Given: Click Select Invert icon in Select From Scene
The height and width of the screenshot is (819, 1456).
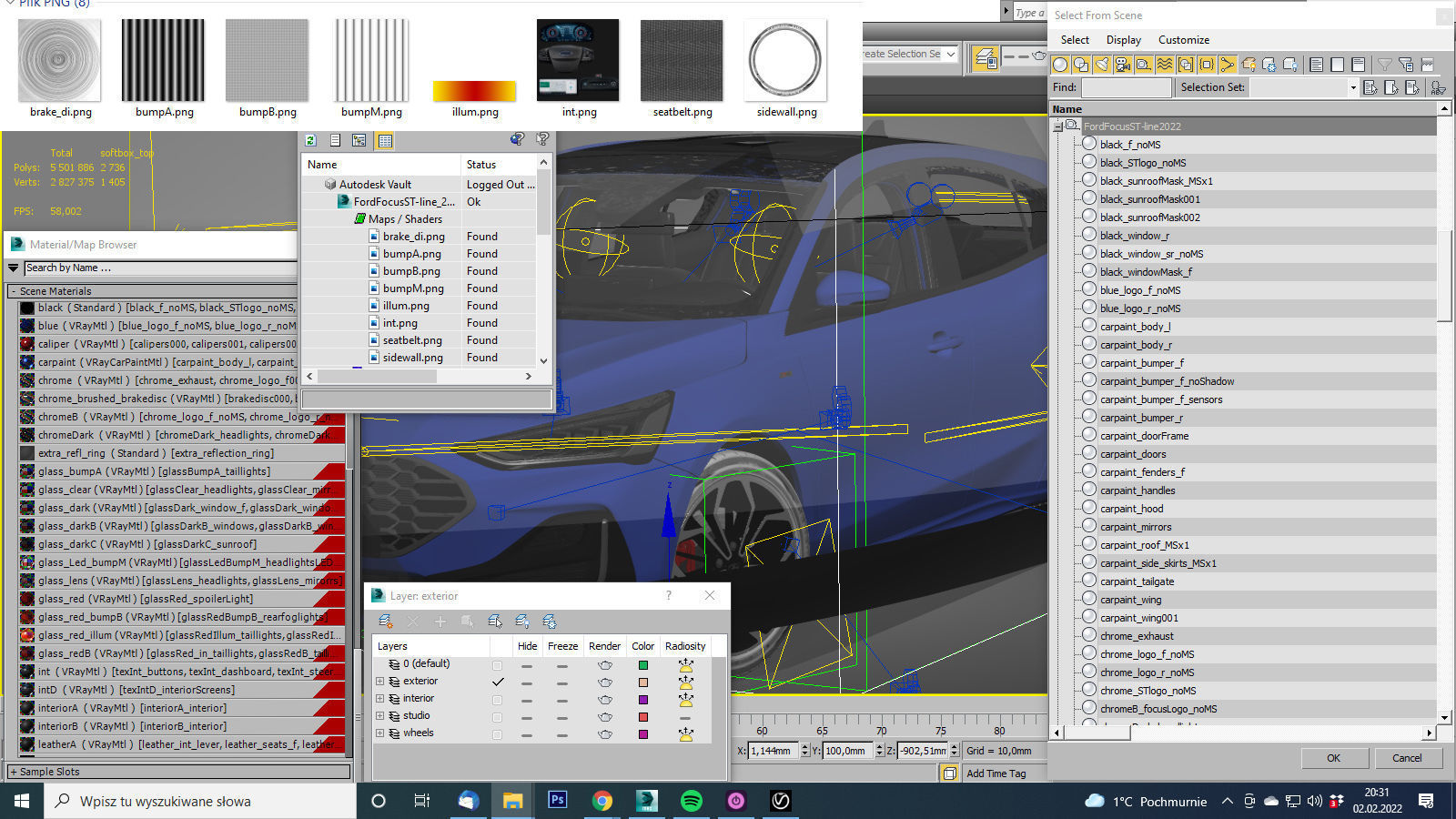Looking at the screenshot, I should point(1358,65).
